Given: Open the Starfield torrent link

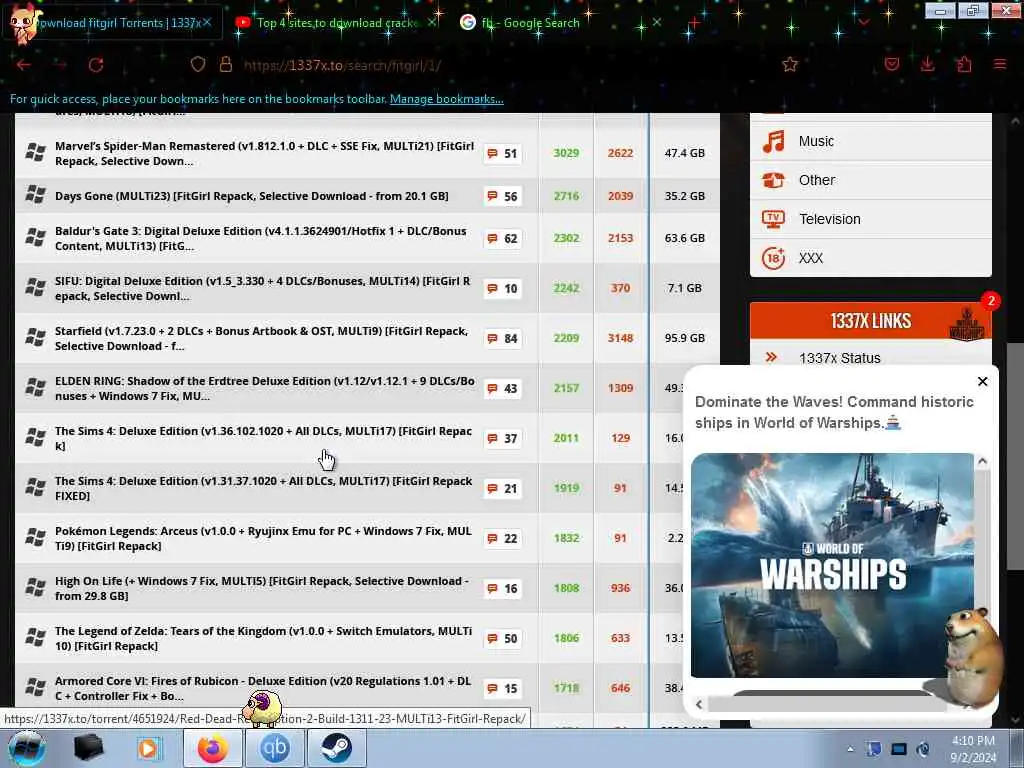Looking at the screenshot, I should [261, 338].
